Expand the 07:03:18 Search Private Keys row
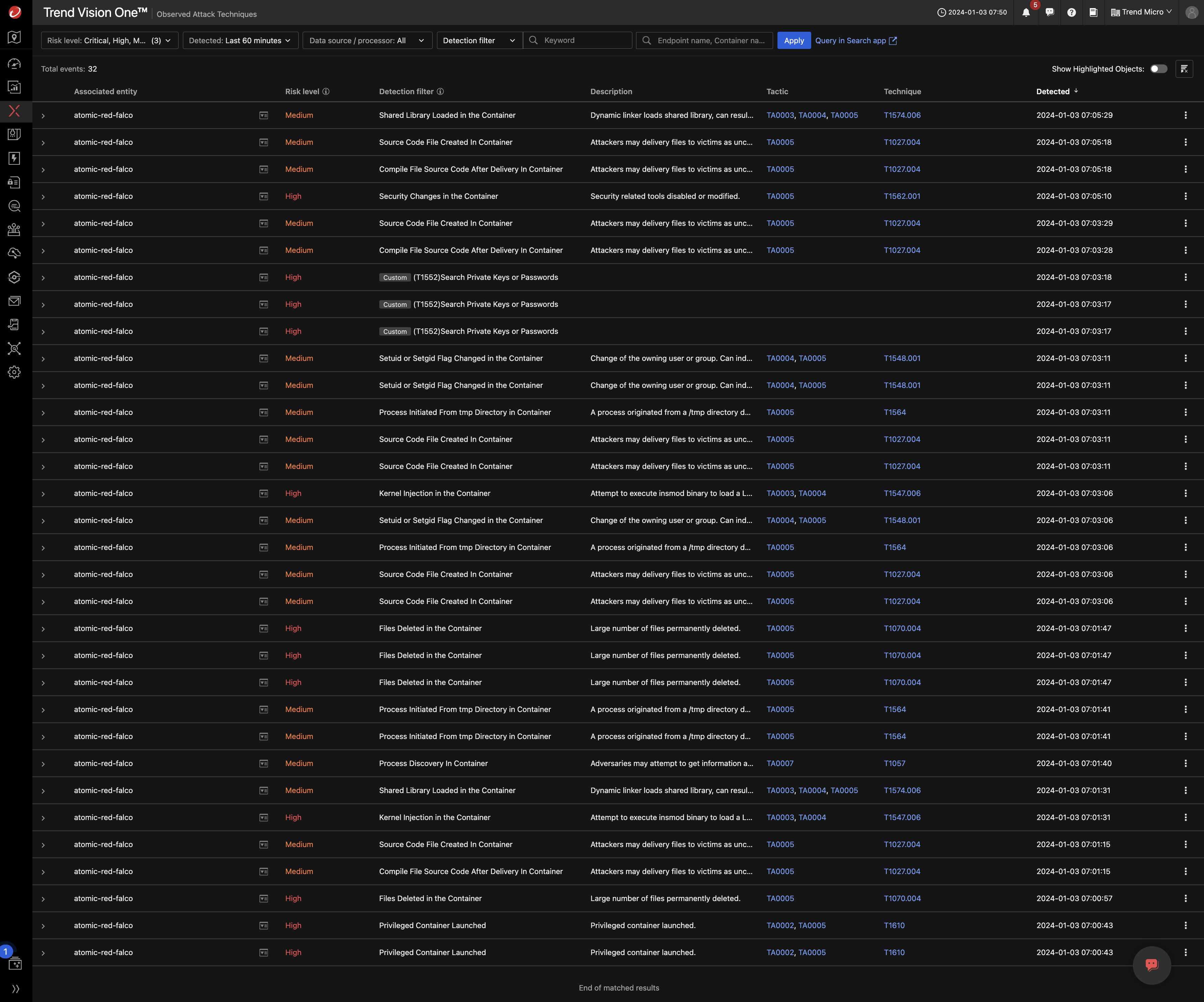Viewport: 1204px width, 1002px height. (43, 278)
